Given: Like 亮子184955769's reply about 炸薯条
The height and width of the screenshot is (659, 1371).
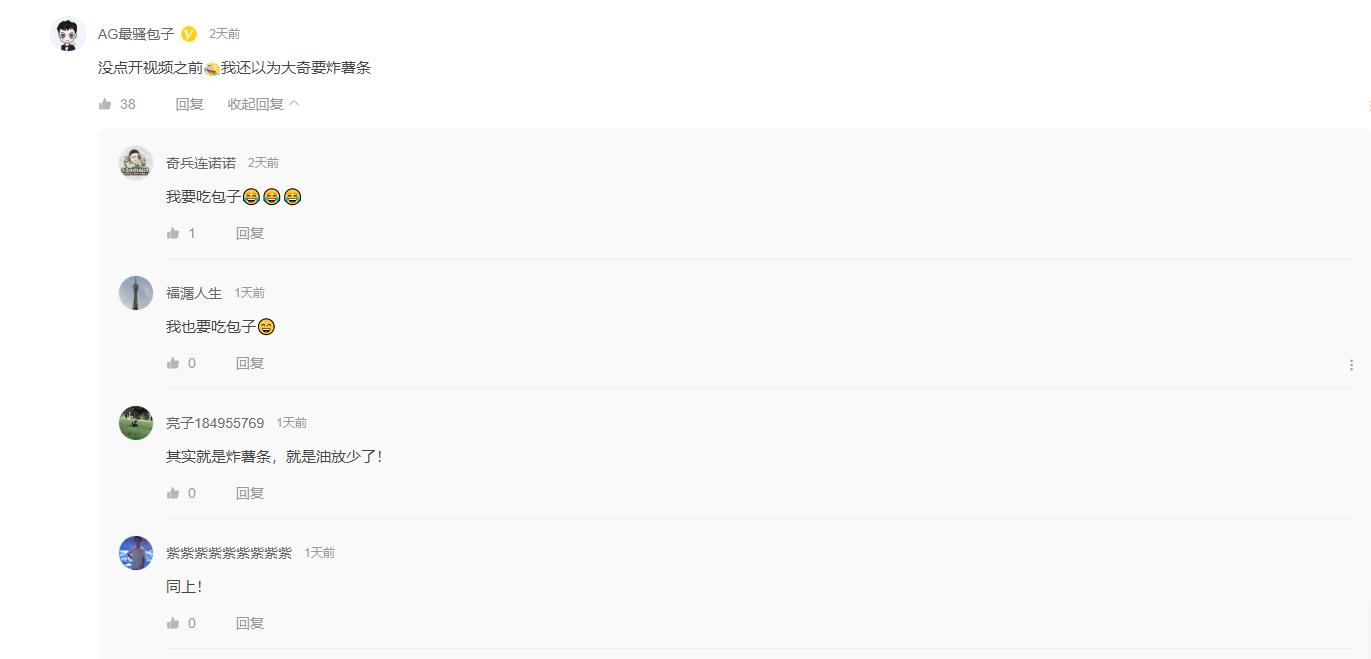Looking at the screenshot, I should coord(173,493).
